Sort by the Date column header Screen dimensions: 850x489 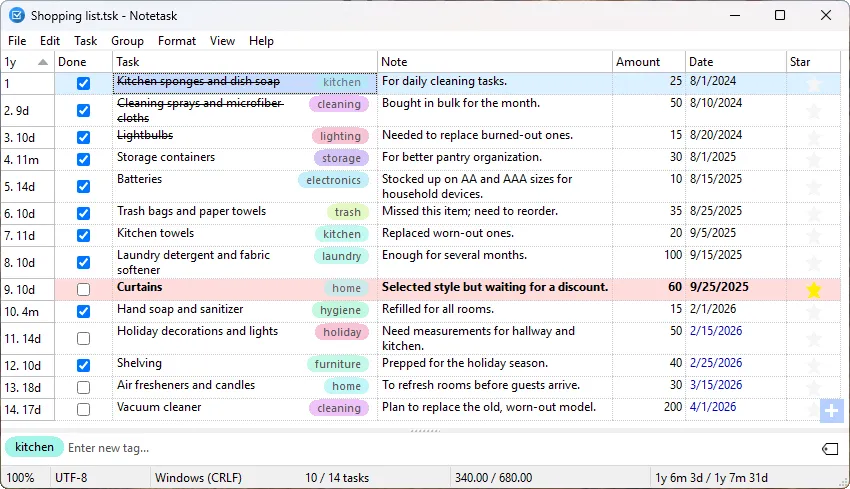(x=736, y=62)
